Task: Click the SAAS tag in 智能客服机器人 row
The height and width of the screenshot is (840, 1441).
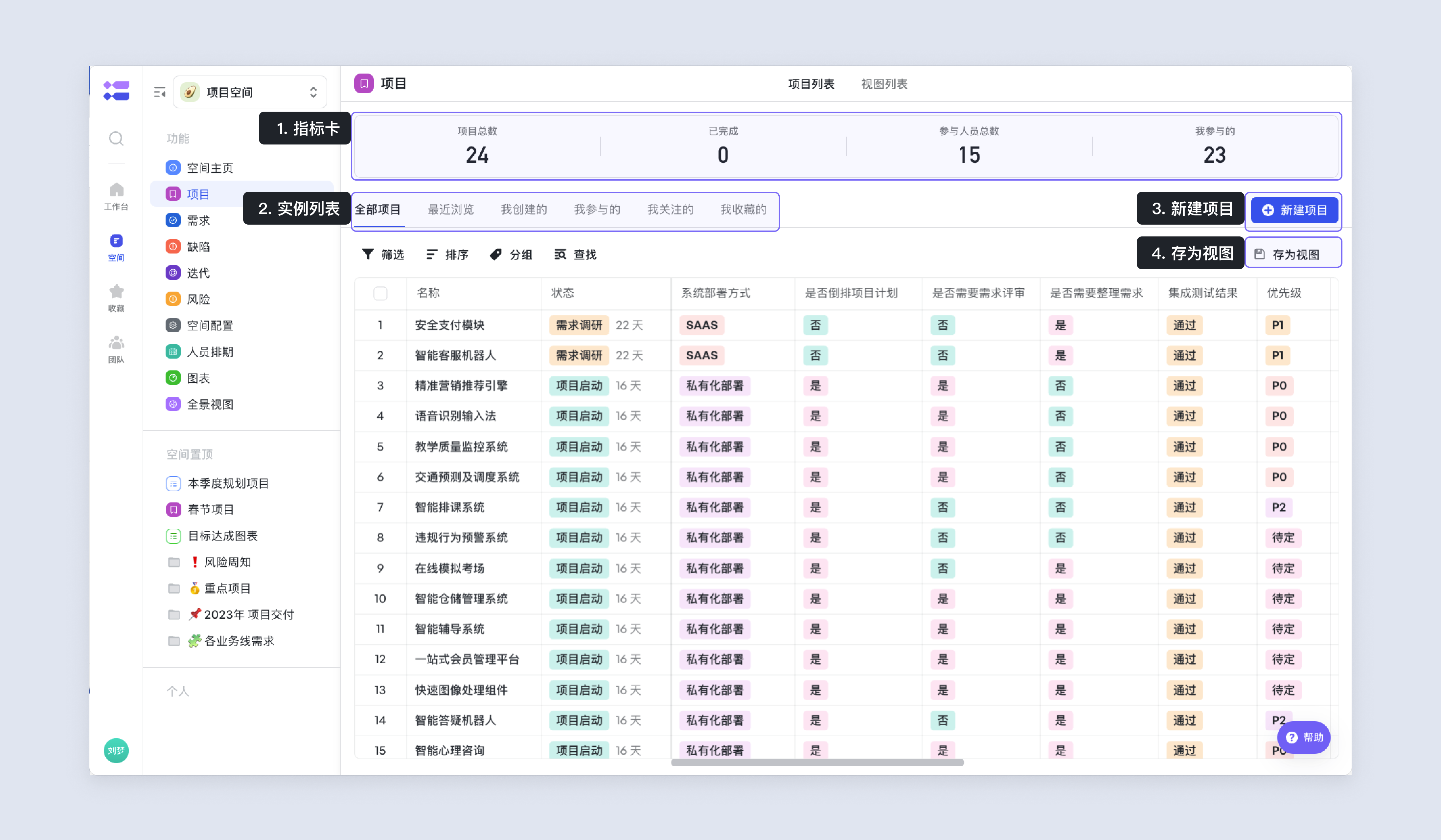Action: 702,355
